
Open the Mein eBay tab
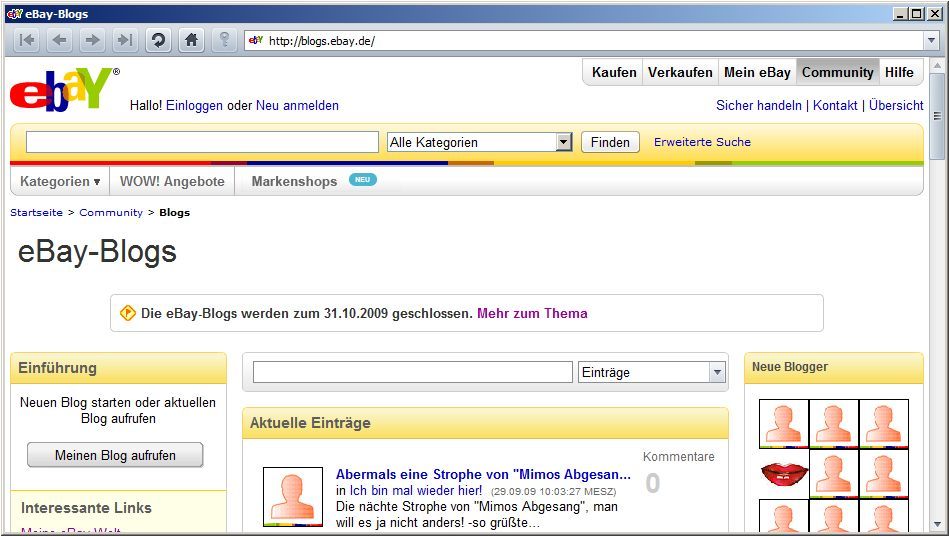tap(757, 73)
